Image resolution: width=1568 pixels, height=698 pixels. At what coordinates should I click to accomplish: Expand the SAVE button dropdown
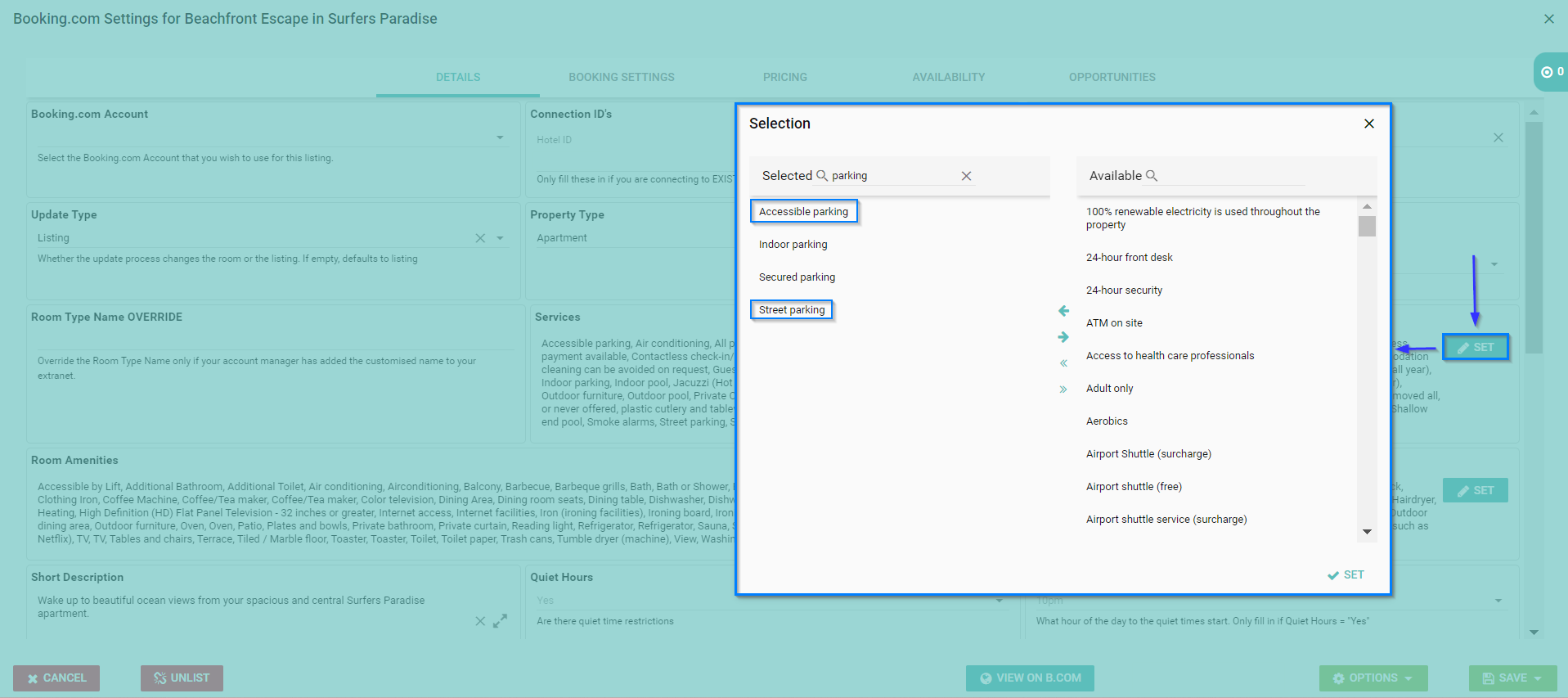[1539, 678]
